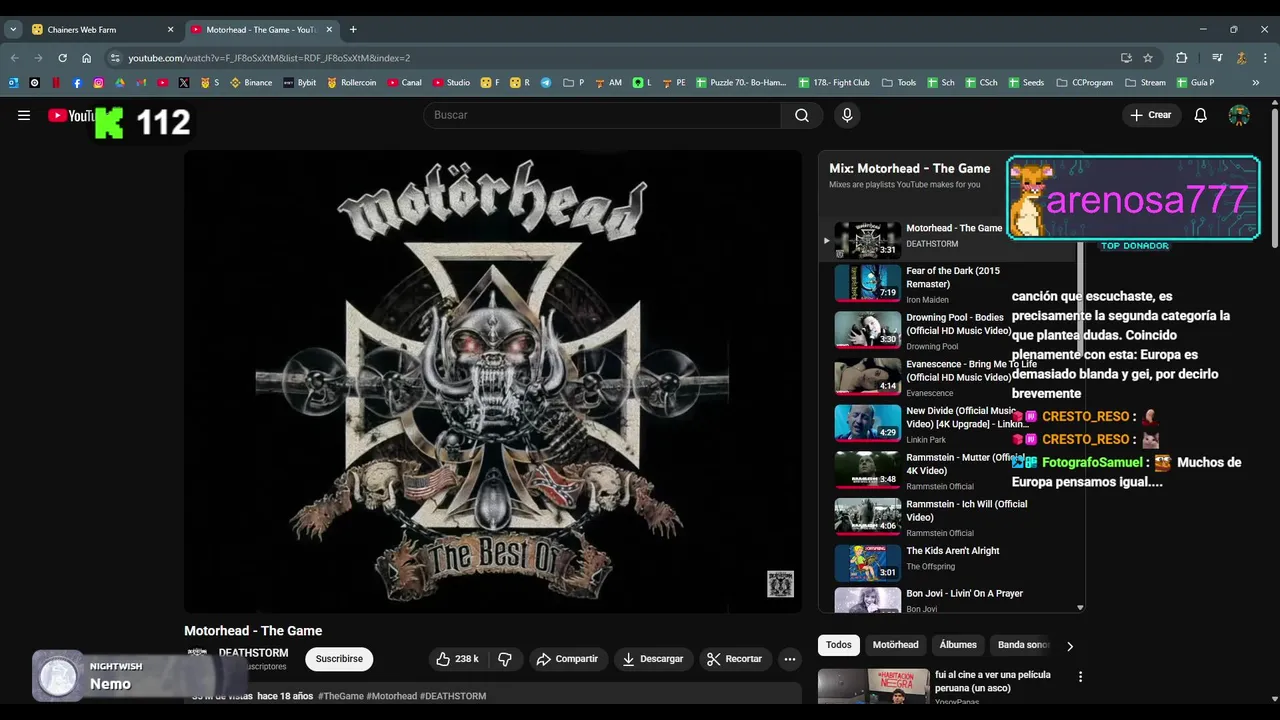
Task: Open YouTube notifications bell
Action: coord(1201,115)
